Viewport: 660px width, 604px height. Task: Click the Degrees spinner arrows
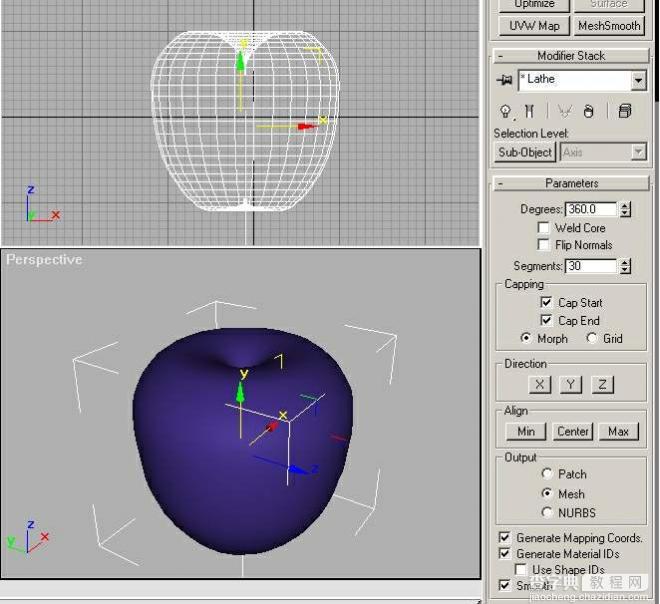coord(625,209)
